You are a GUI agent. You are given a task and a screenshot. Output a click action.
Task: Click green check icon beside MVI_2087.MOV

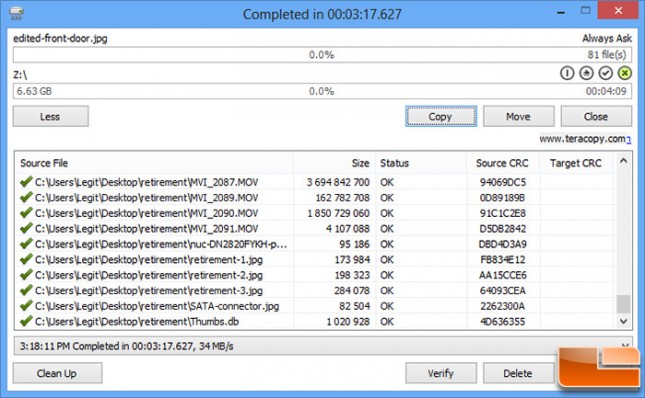click(26, 181)
